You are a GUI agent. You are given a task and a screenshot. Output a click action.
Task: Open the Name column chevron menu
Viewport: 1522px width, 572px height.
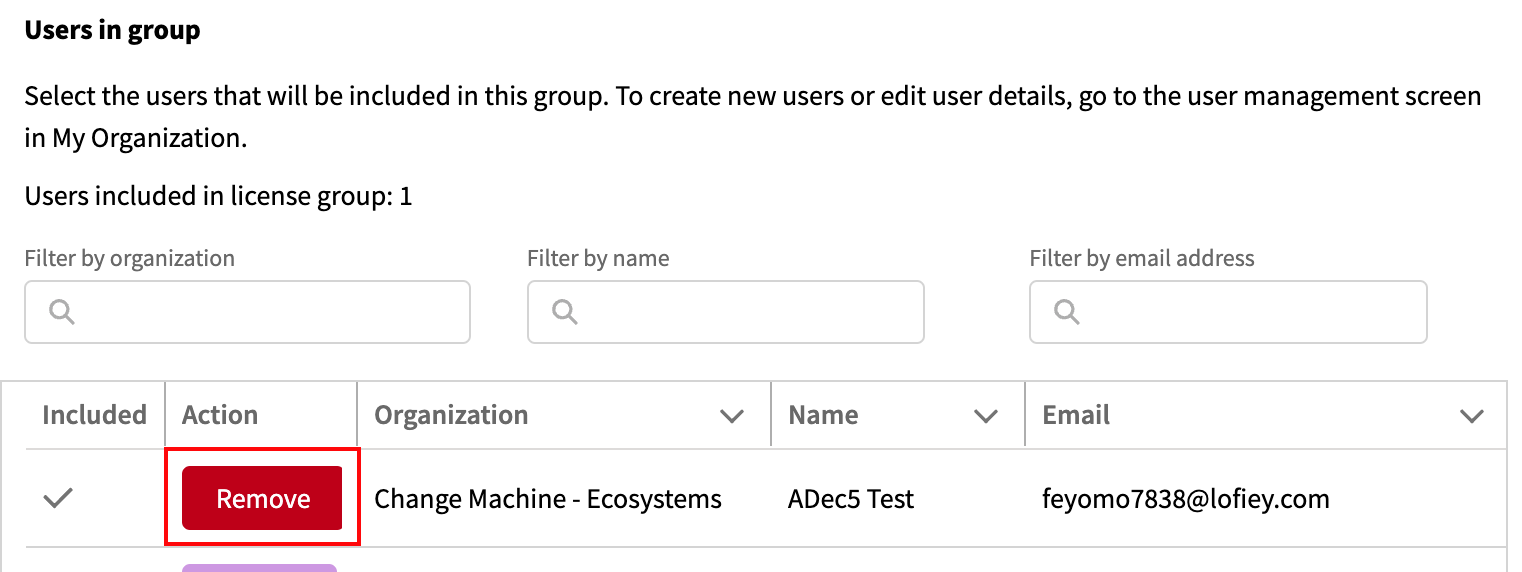986,416
